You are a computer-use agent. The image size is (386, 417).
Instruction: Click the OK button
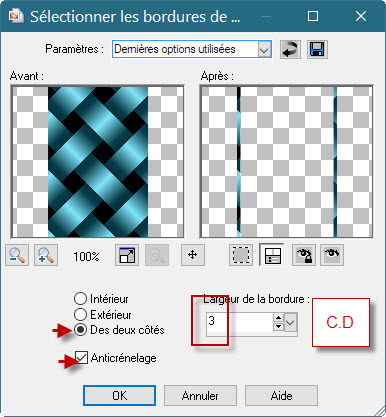coord(119,396)
